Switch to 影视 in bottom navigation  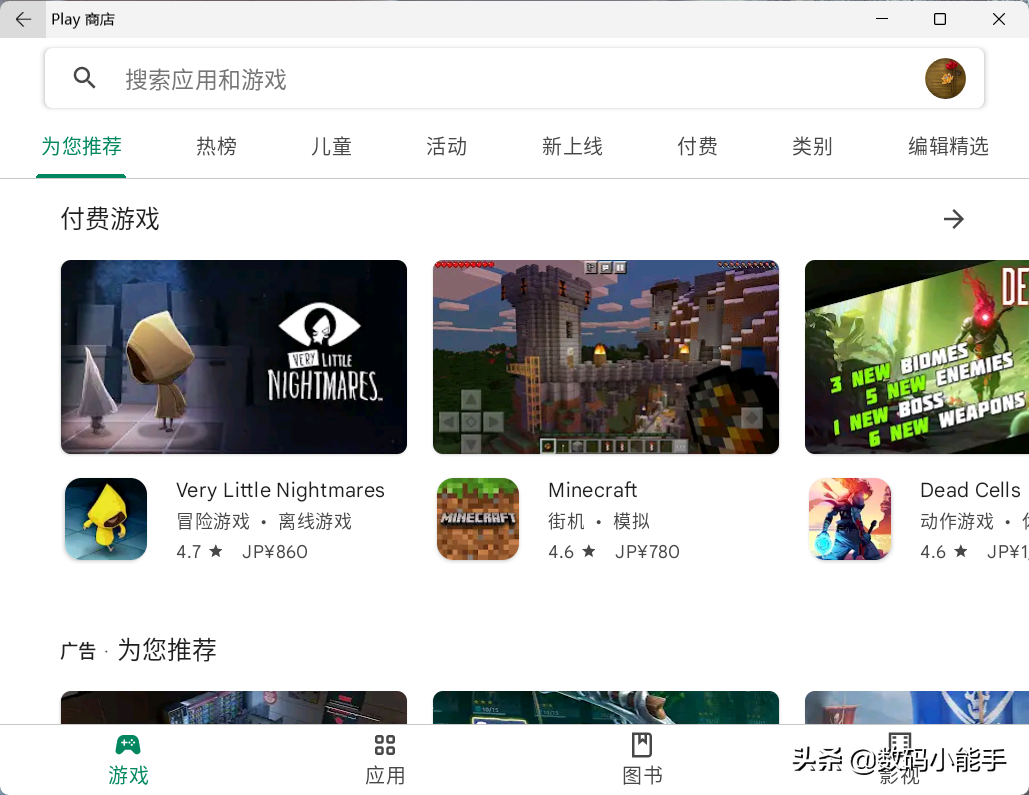pos(899,760)
